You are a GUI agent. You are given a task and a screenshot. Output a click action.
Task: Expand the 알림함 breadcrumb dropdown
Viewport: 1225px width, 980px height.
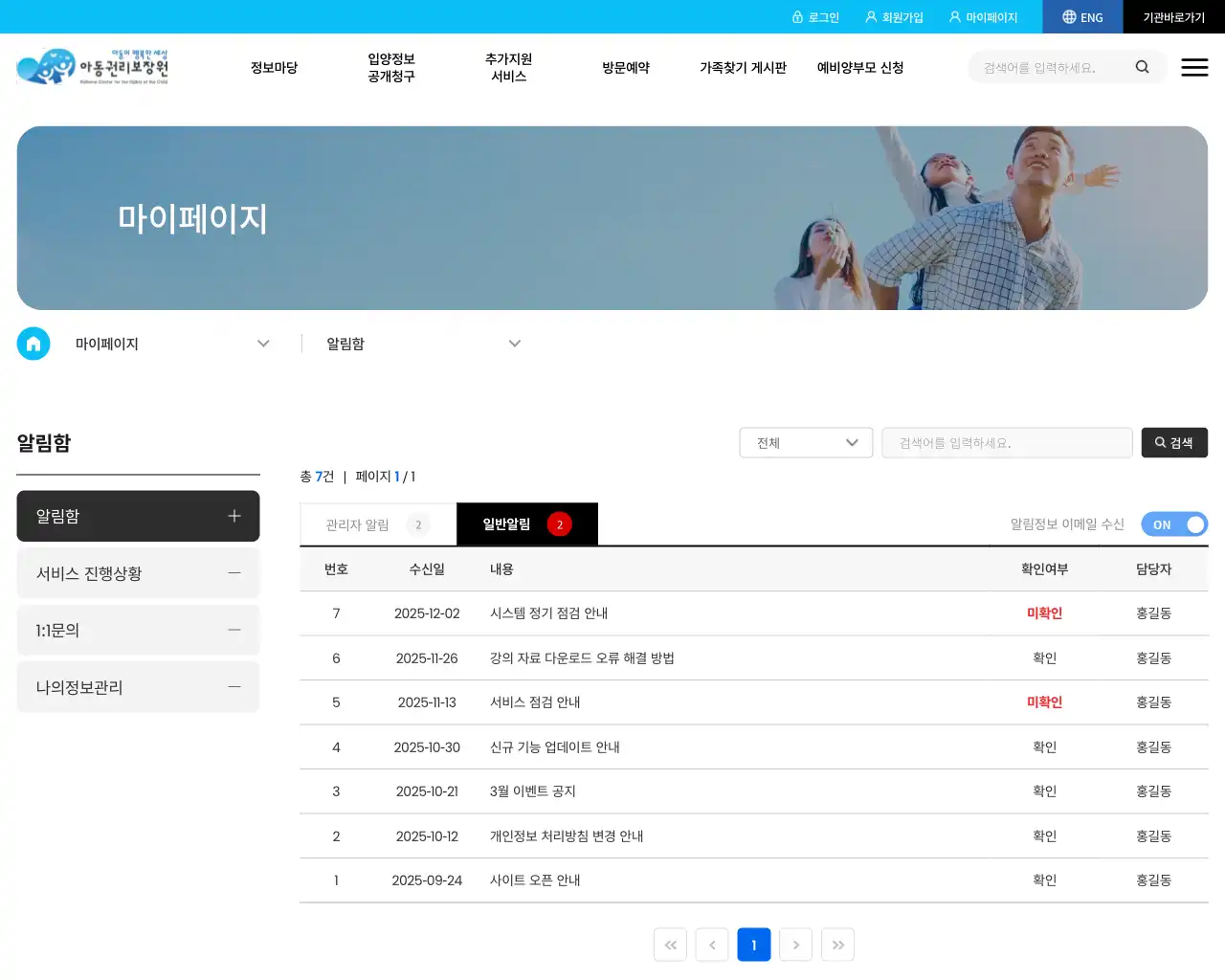coord(515,344)
